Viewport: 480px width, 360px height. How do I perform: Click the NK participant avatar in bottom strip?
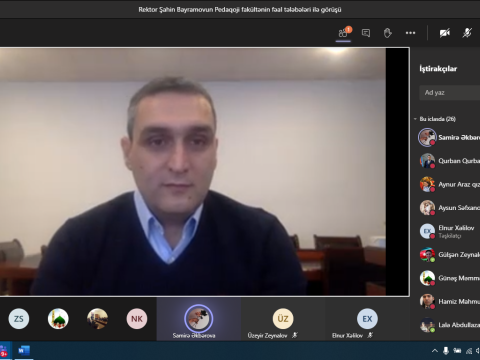(137, 319)
